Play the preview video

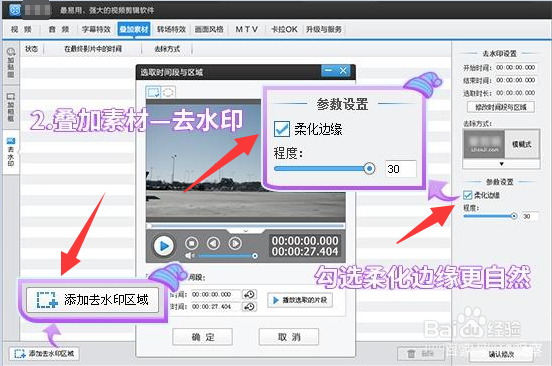(164, 246)
